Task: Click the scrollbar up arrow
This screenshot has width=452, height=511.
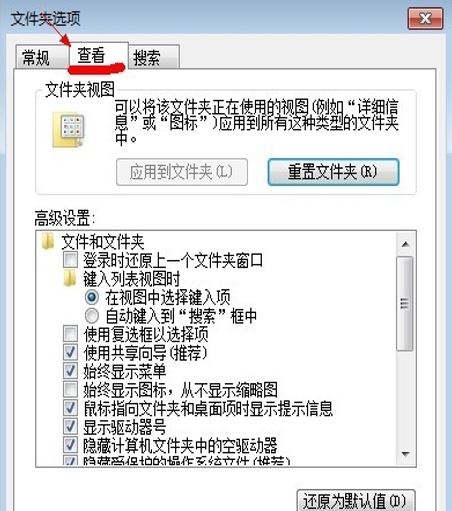Action: click(x=405, y=244)
